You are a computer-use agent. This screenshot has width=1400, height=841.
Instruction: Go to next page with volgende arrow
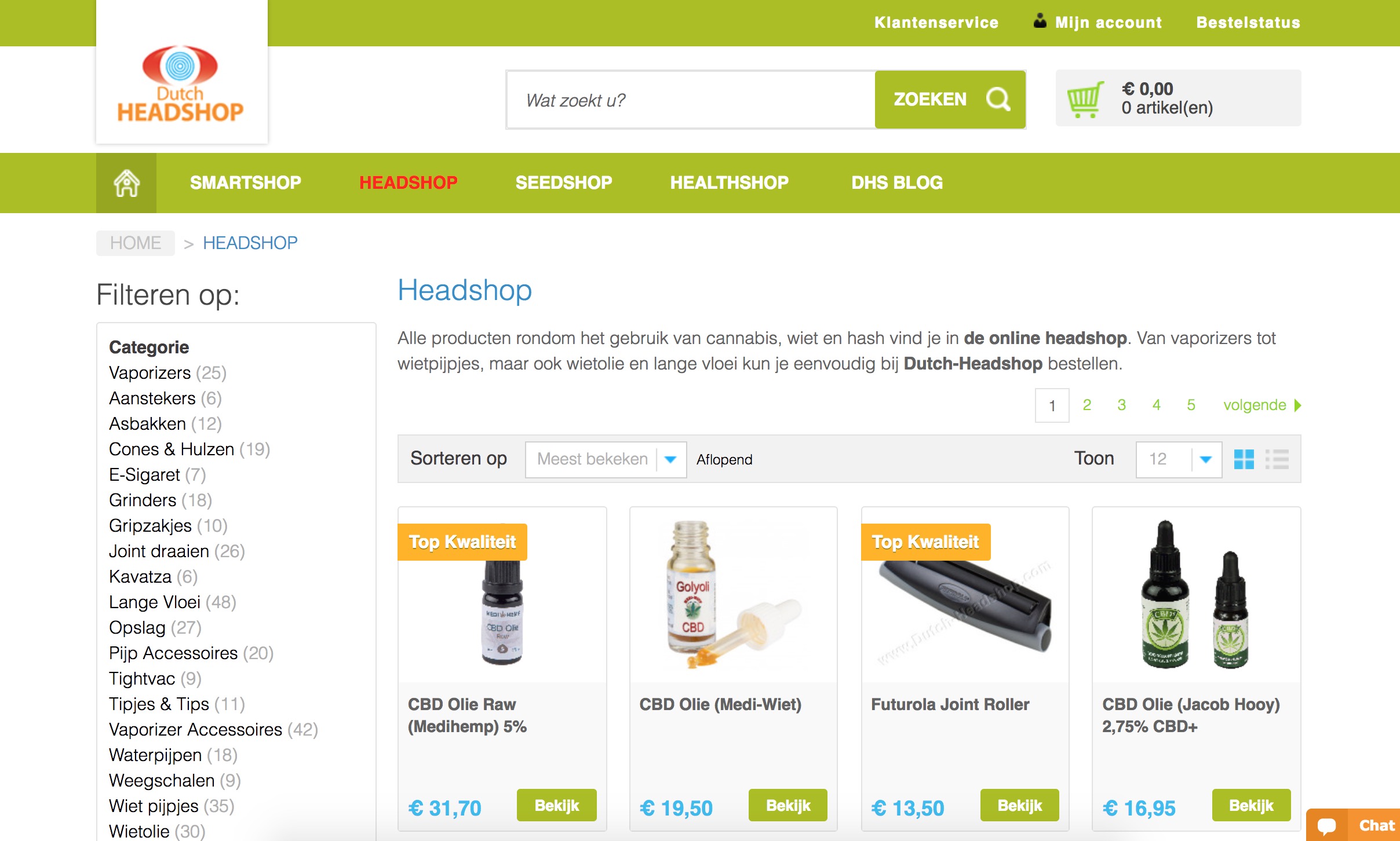pyautogui.click(x=1262, y=405)
